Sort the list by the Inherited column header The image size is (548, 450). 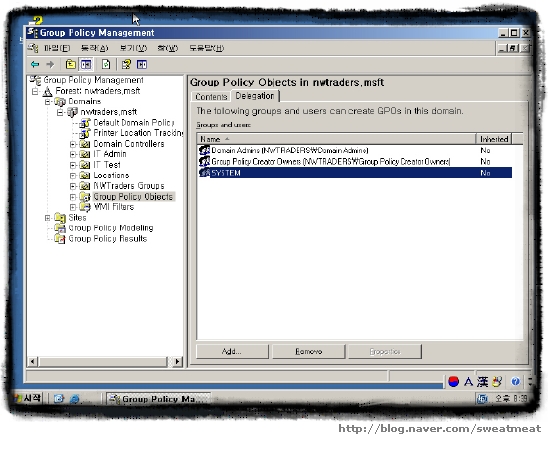[x=494, y=139]
